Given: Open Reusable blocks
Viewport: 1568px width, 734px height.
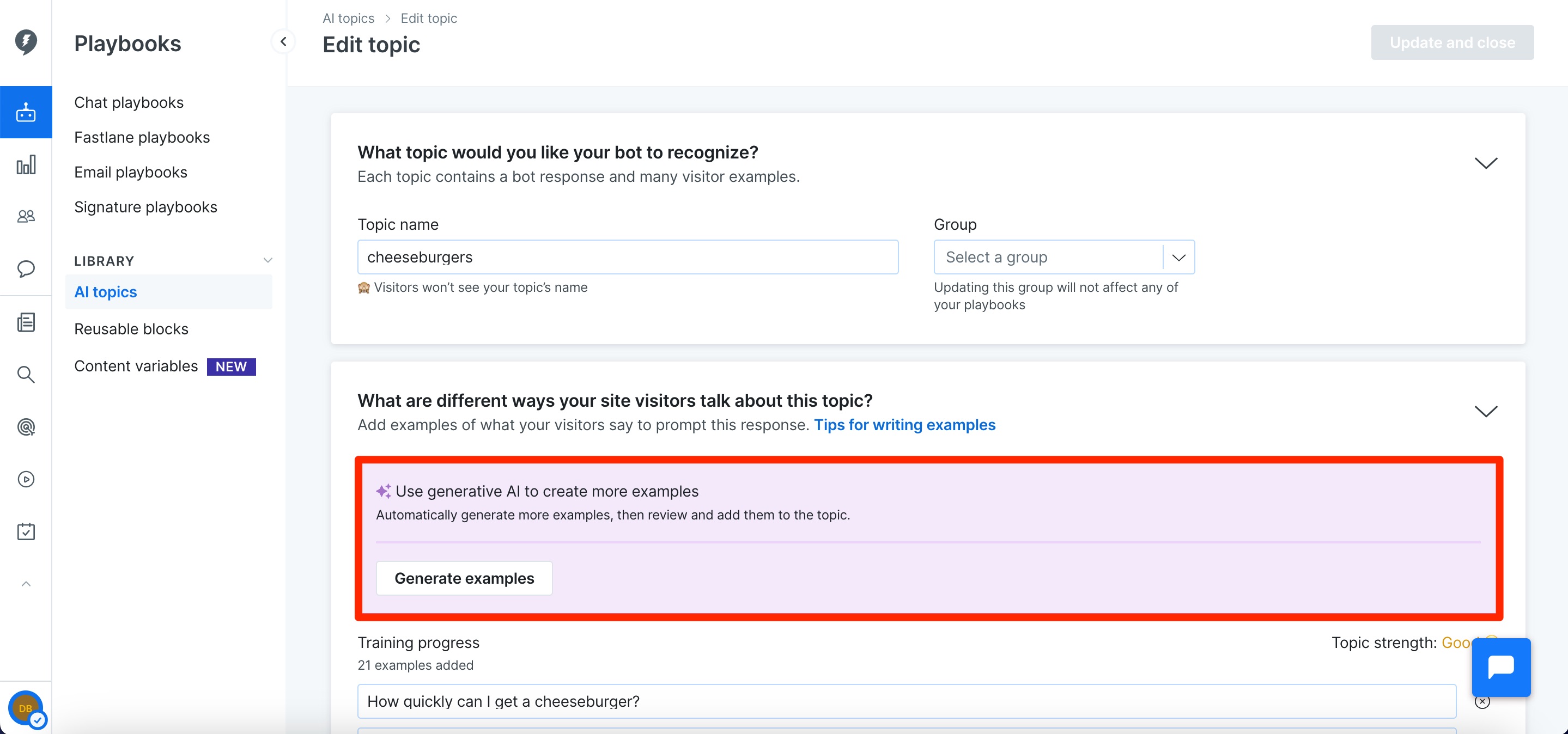Looking at the screenshot, I should [131, 329].
